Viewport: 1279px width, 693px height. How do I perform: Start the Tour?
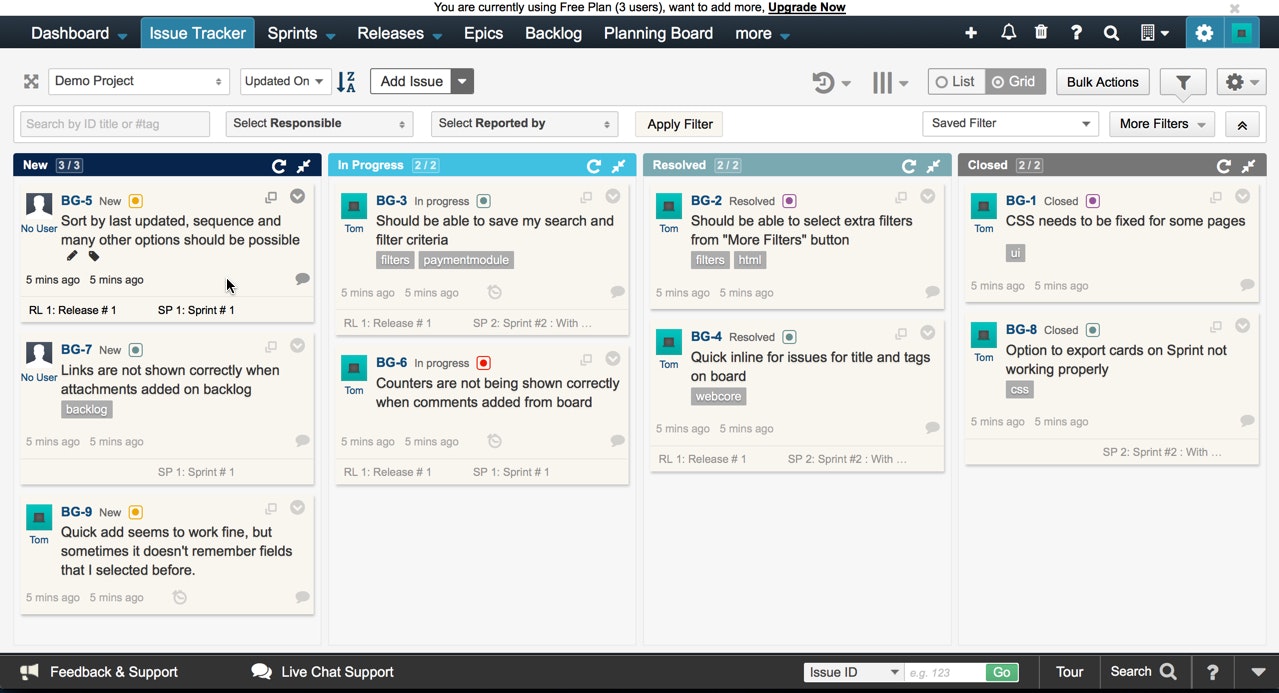[x=1069, y=672]
